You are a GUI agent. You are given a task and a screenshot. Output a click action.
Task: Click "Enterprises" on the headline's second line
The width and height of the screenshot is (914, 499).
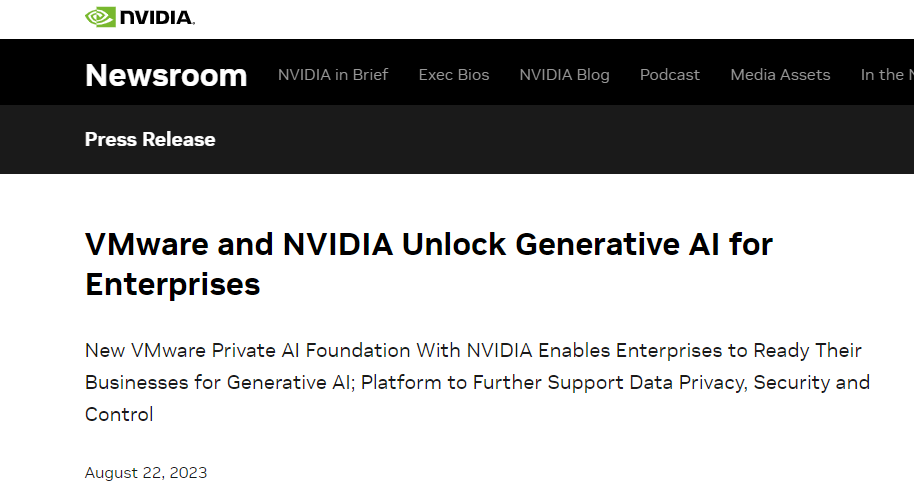(173, 285)
